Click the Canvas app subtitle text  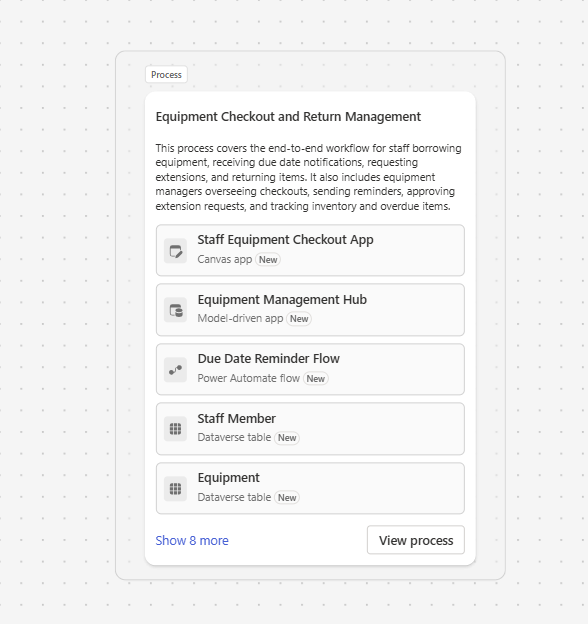point(225,259)
